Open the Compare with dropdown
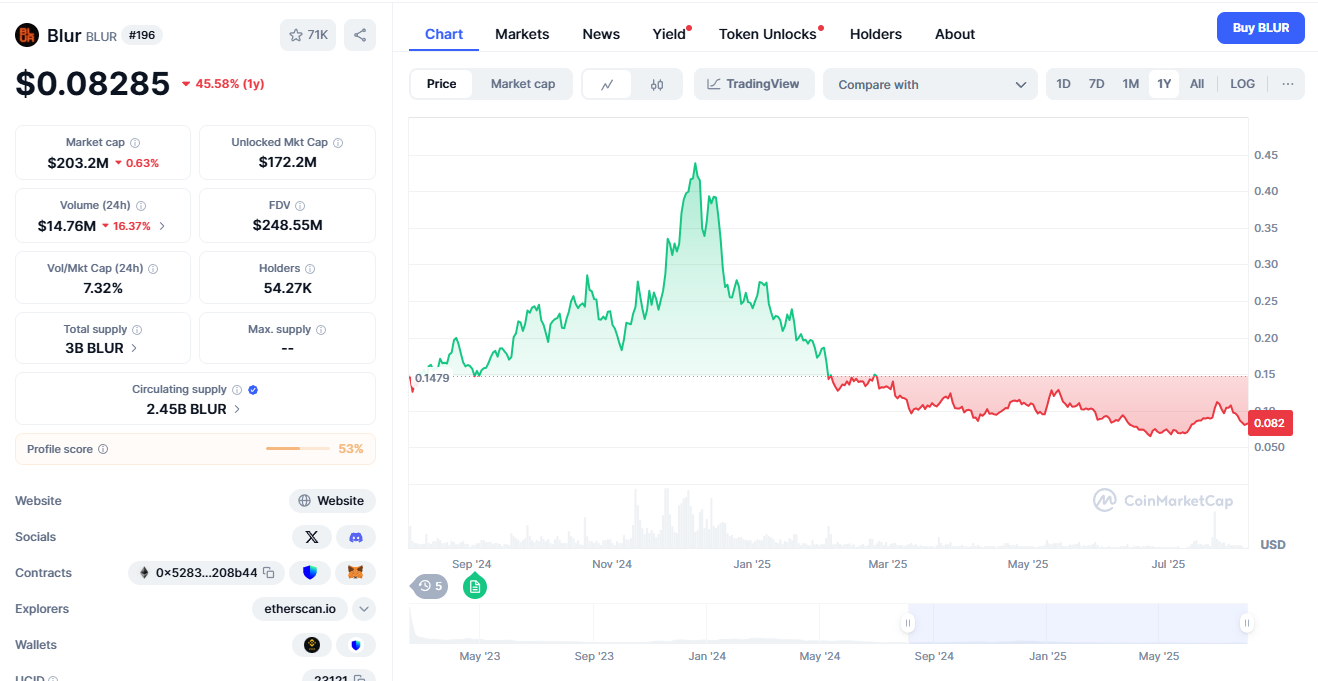This screenshot has height=681, width=1318. click(x=931, y=85)
